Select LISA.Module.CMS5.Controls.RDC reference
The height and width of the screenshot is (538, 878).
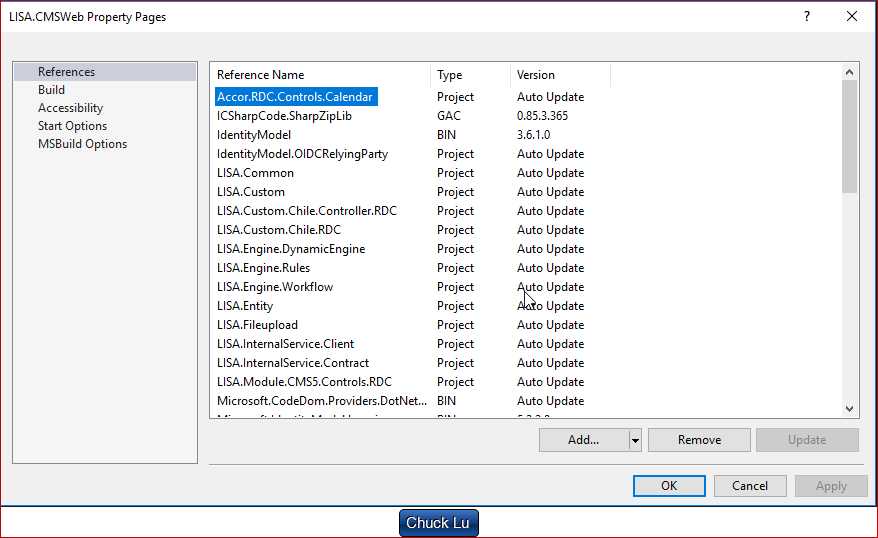click(x=305, y=382)
